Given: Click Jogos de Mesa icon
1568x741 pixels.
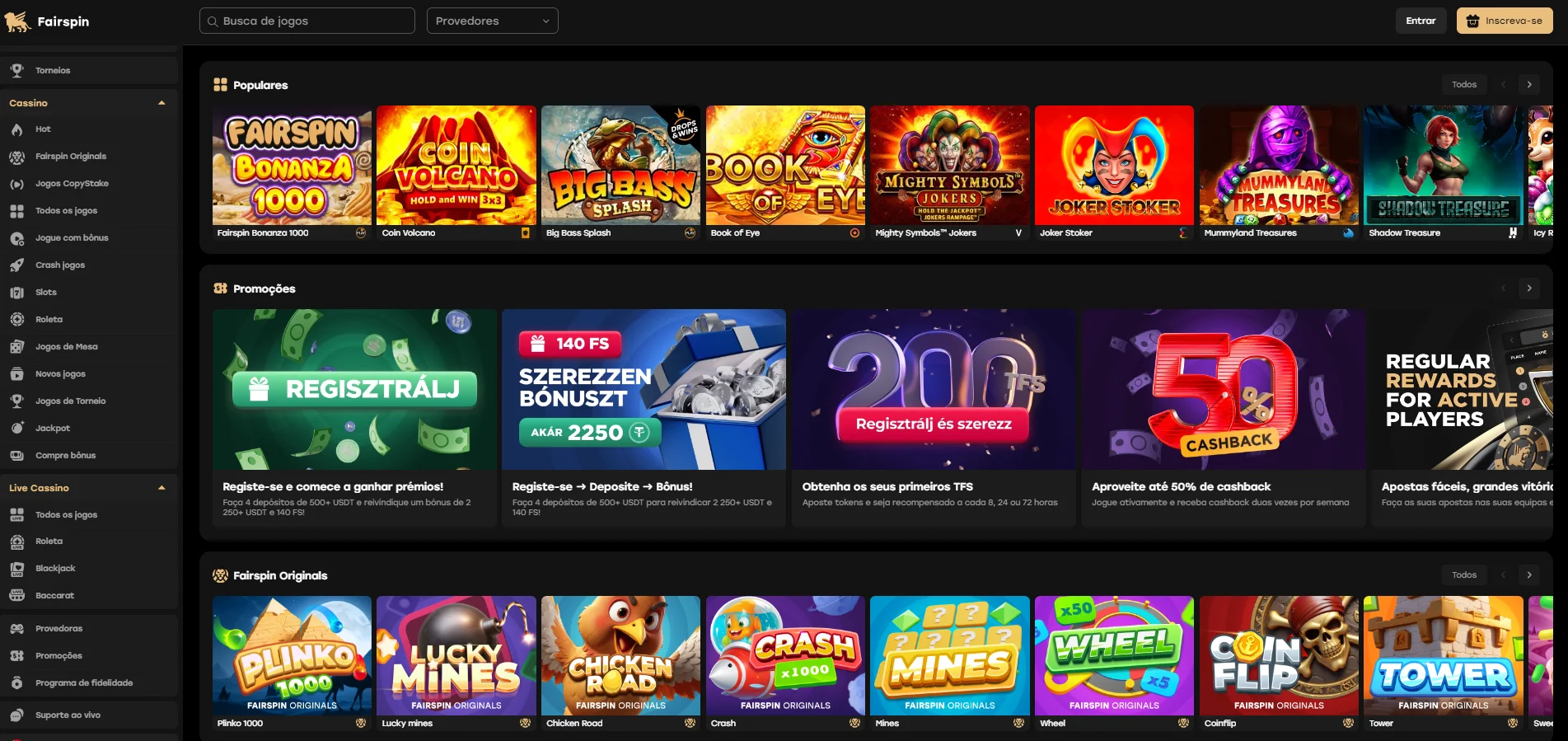Looking at the screenshot, I should coord(16,347).
